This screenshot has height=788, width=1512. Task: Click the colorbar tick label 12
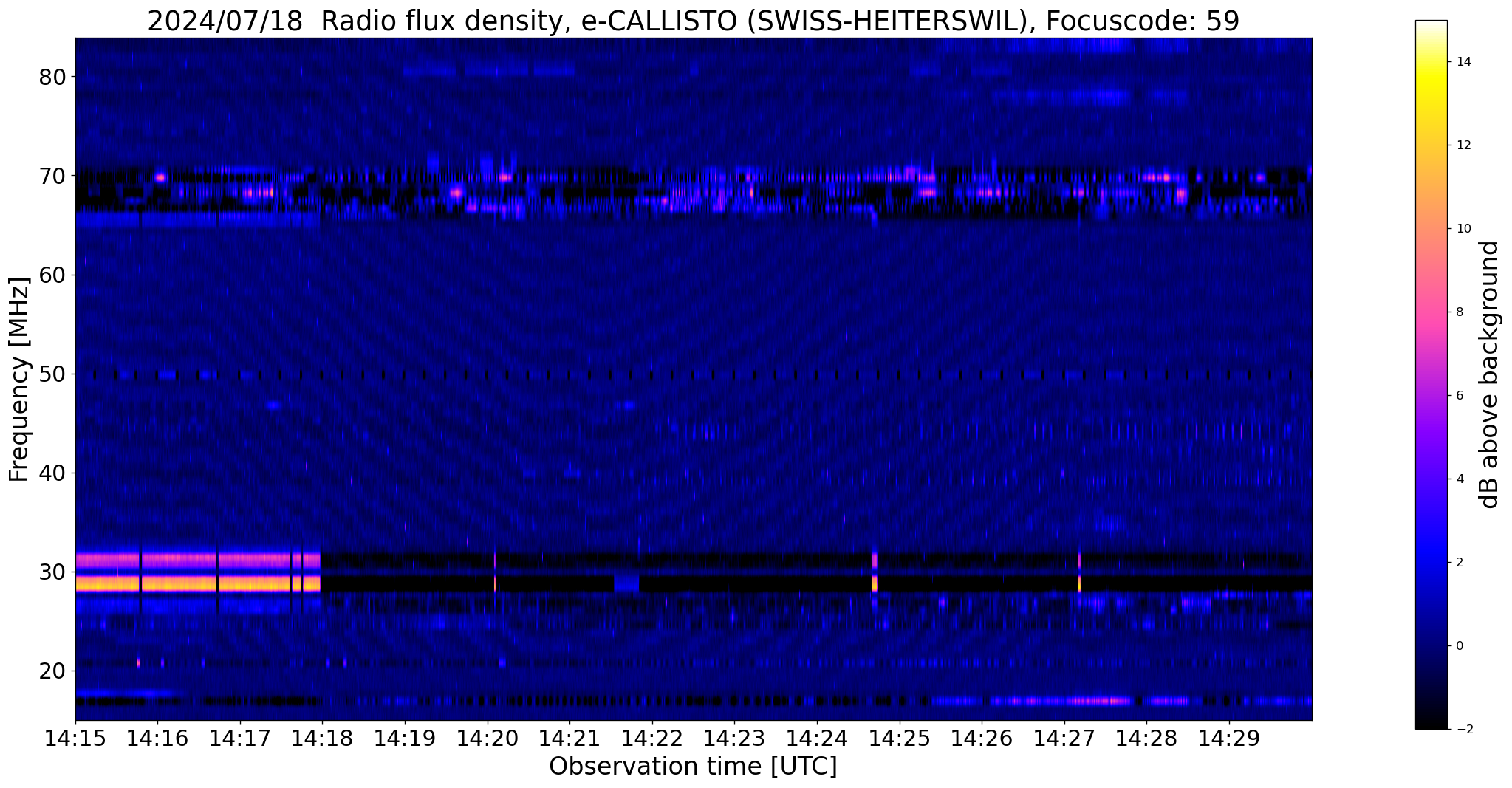point(1462,145)
